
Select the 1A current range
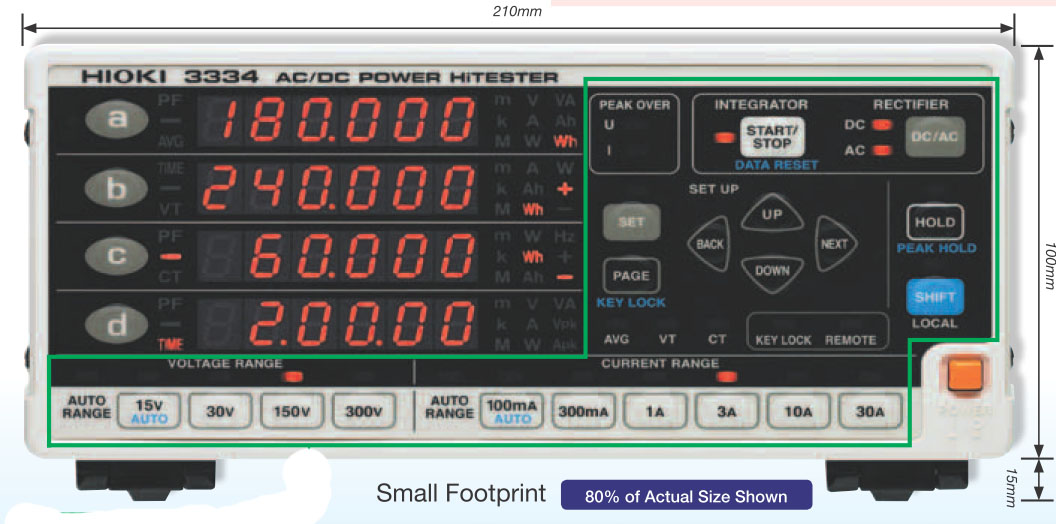655,411
